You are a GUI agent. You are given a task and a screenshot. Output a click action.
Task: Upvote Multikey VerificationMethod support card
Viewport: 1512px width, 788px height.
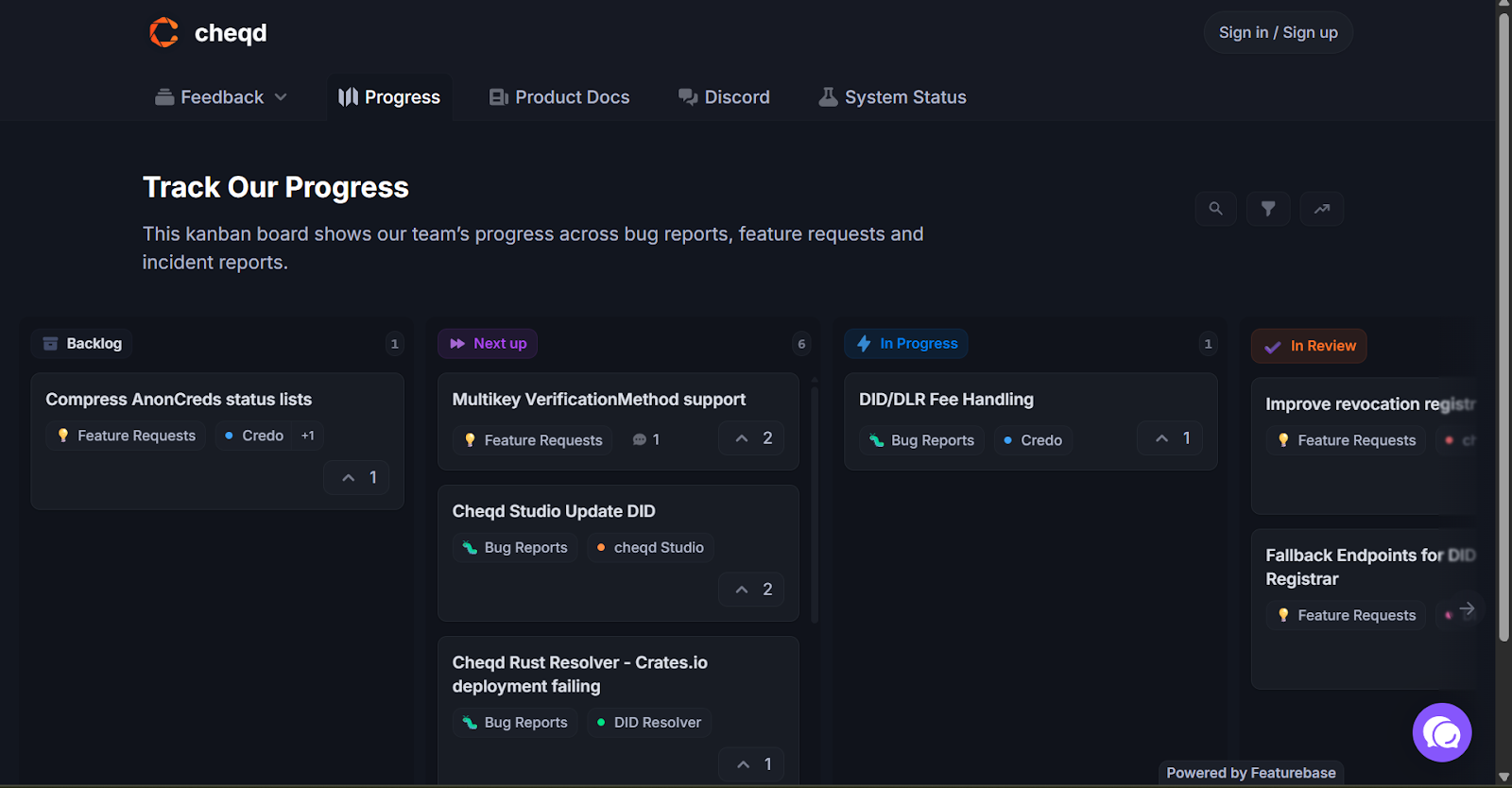click(752, 438)
